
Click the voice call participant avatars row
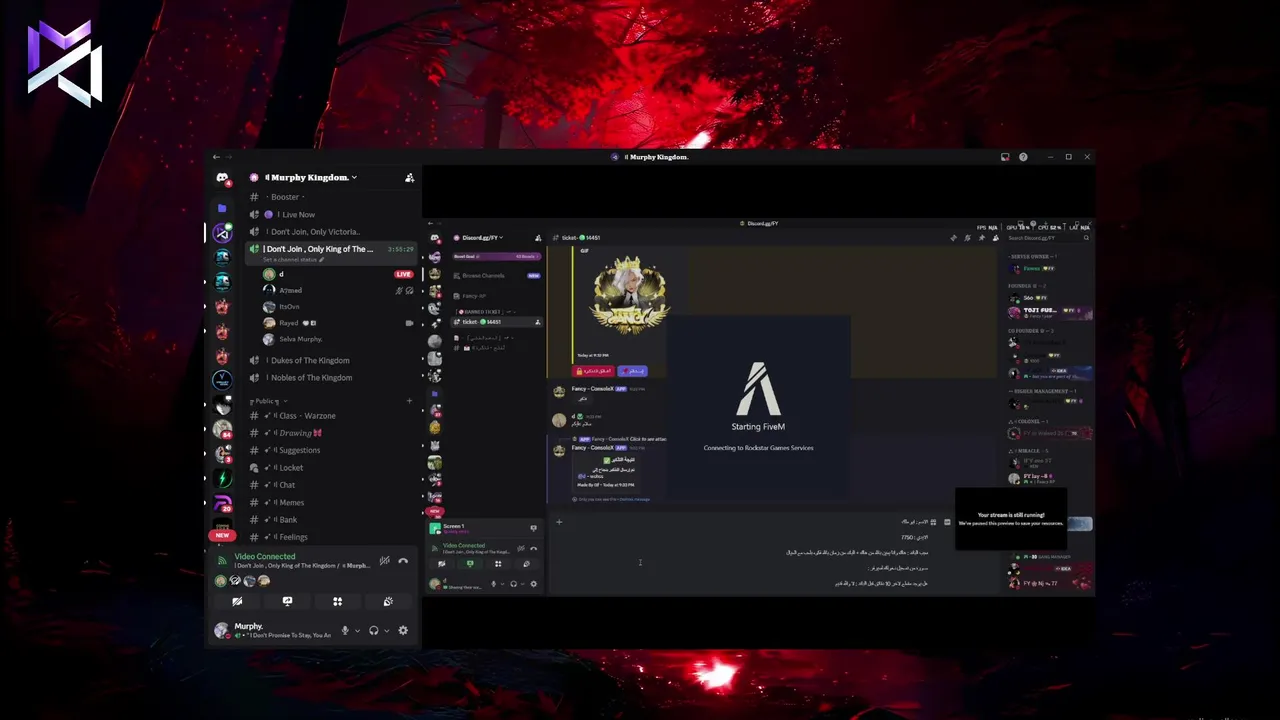(242, 580)
